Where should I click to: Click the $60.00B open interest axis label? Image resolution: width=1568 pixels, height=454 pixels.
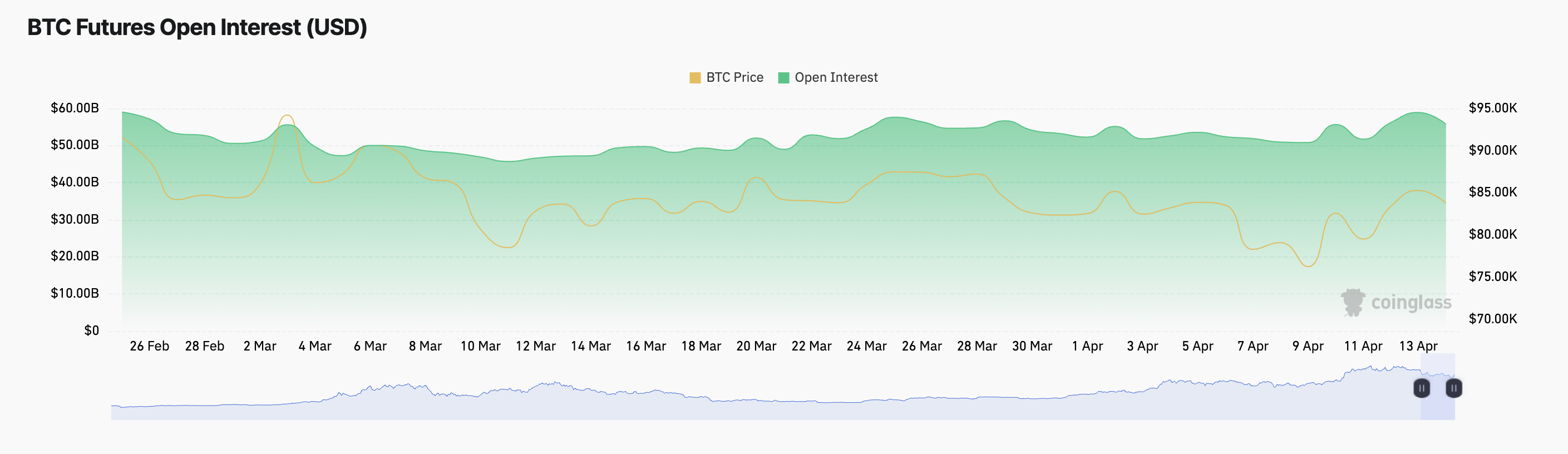74,108
